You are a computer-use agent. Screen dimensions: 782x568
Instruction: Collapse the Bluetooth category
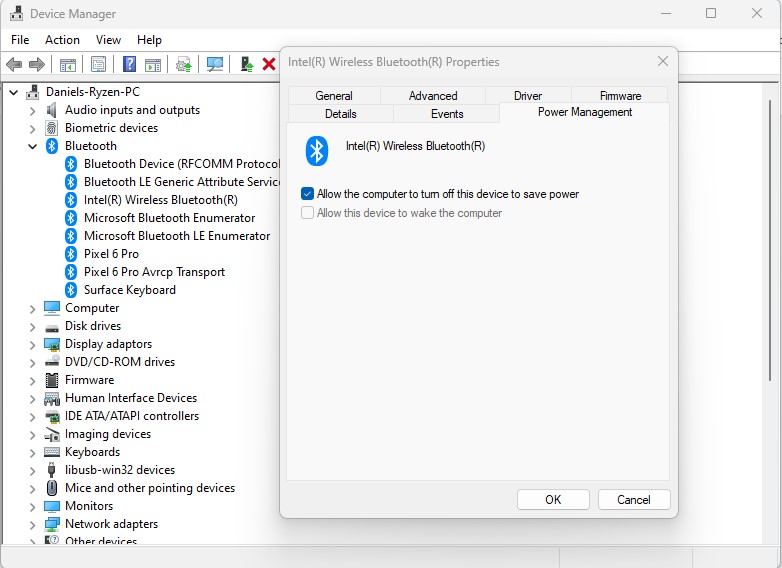[32, 146]
